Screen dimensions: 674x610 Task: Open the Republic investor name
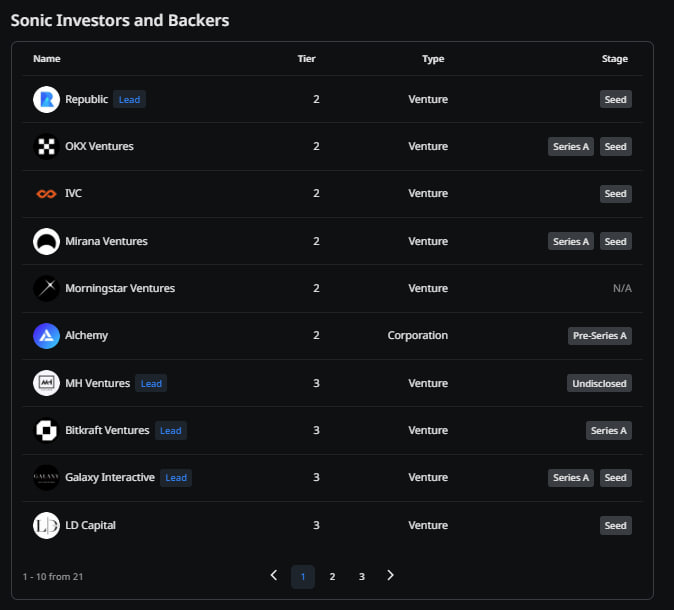(86, 99)
